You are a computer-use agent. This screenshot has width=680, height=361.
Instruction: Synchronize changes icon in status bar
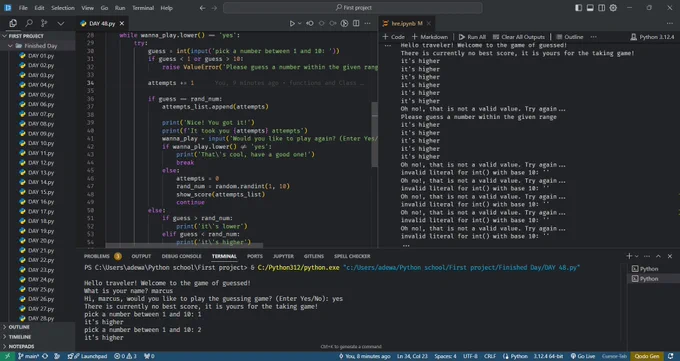[45, 356]
